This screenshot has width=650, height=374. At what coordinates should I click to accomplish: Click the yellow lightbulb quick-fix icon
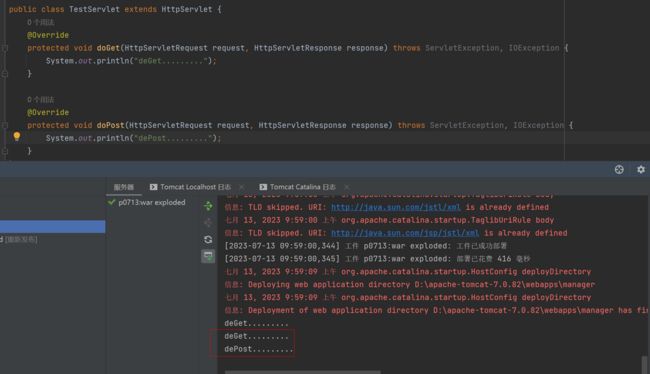pyautogui.click(x=17, y=136)
